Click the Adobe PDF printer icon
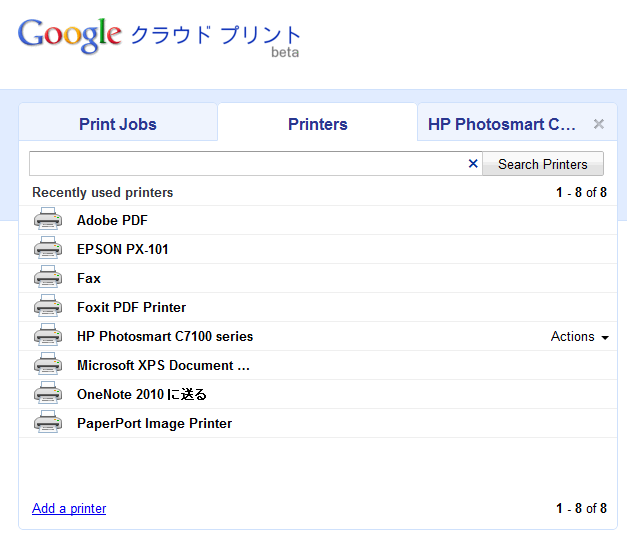 coord(47,220)
